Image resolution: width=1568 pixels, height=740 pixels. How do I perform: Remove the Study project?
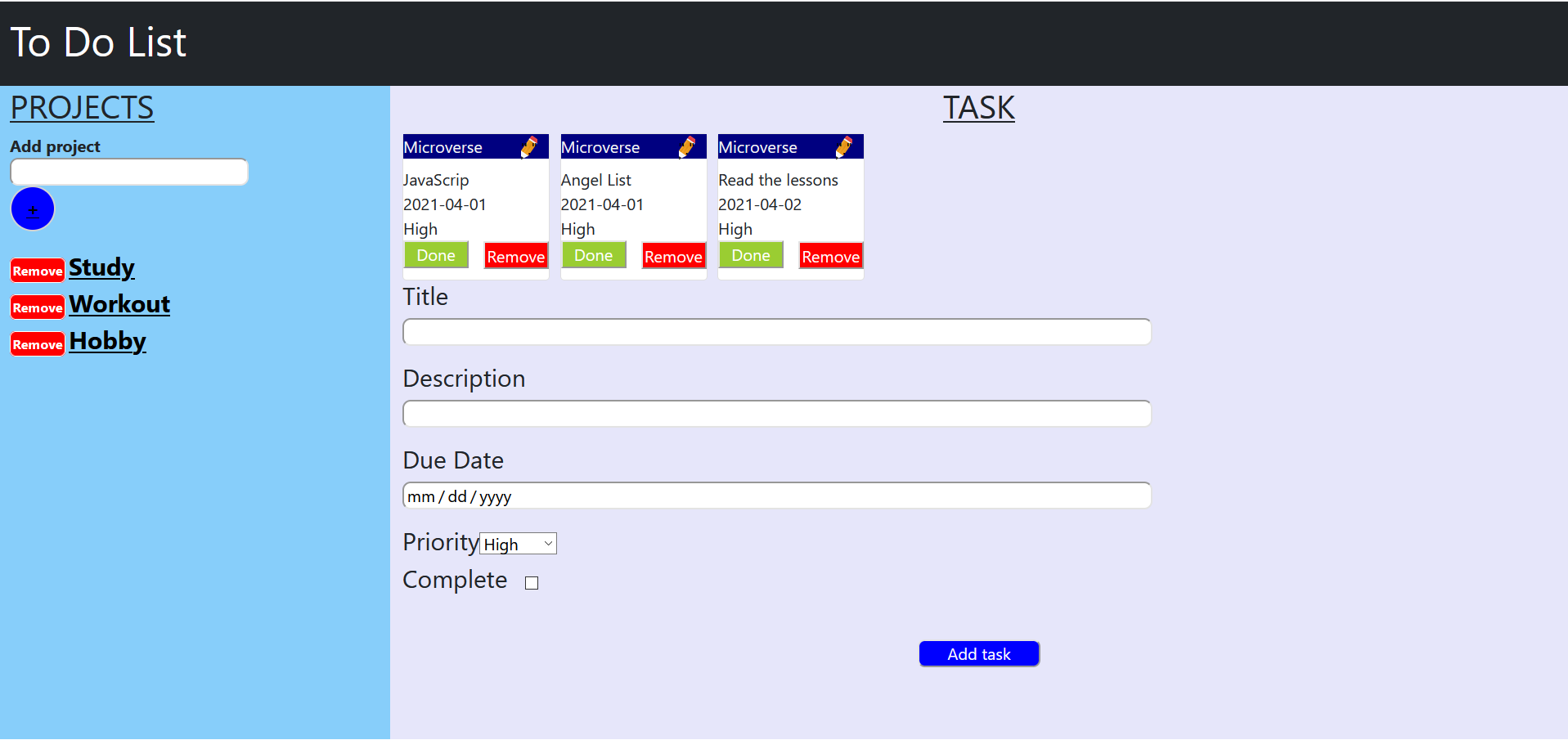(38, 271)
